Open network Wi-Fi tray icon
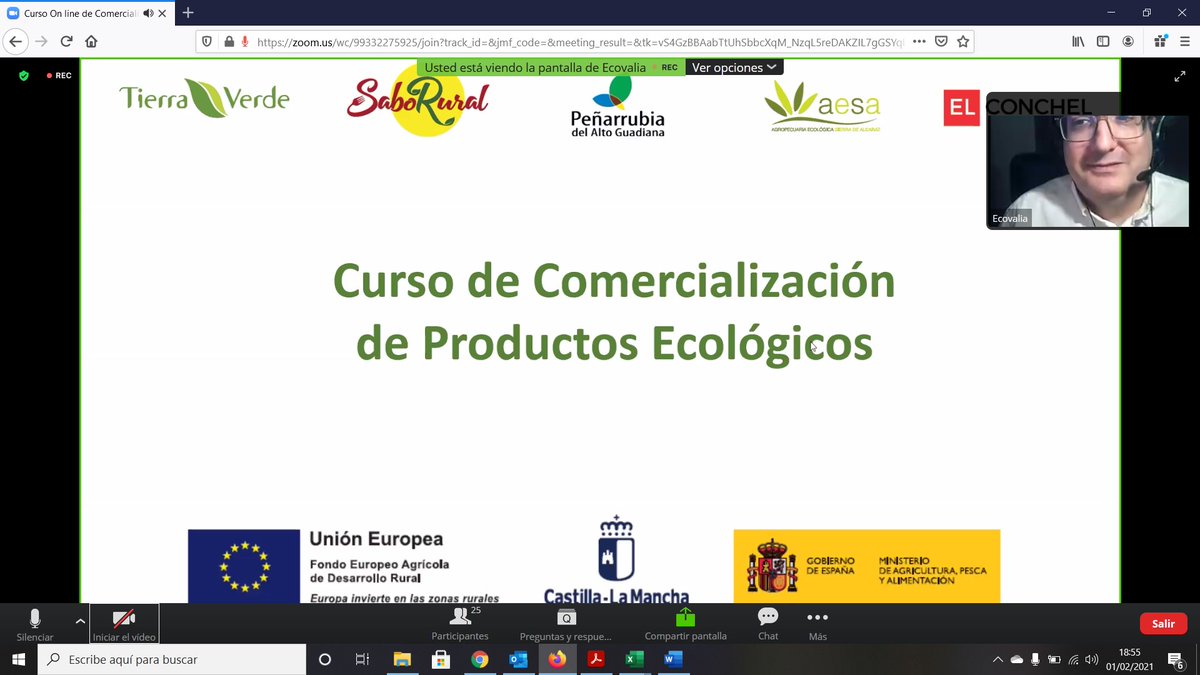Viewport: 1200px width, 675px height. coord(1073,659)
